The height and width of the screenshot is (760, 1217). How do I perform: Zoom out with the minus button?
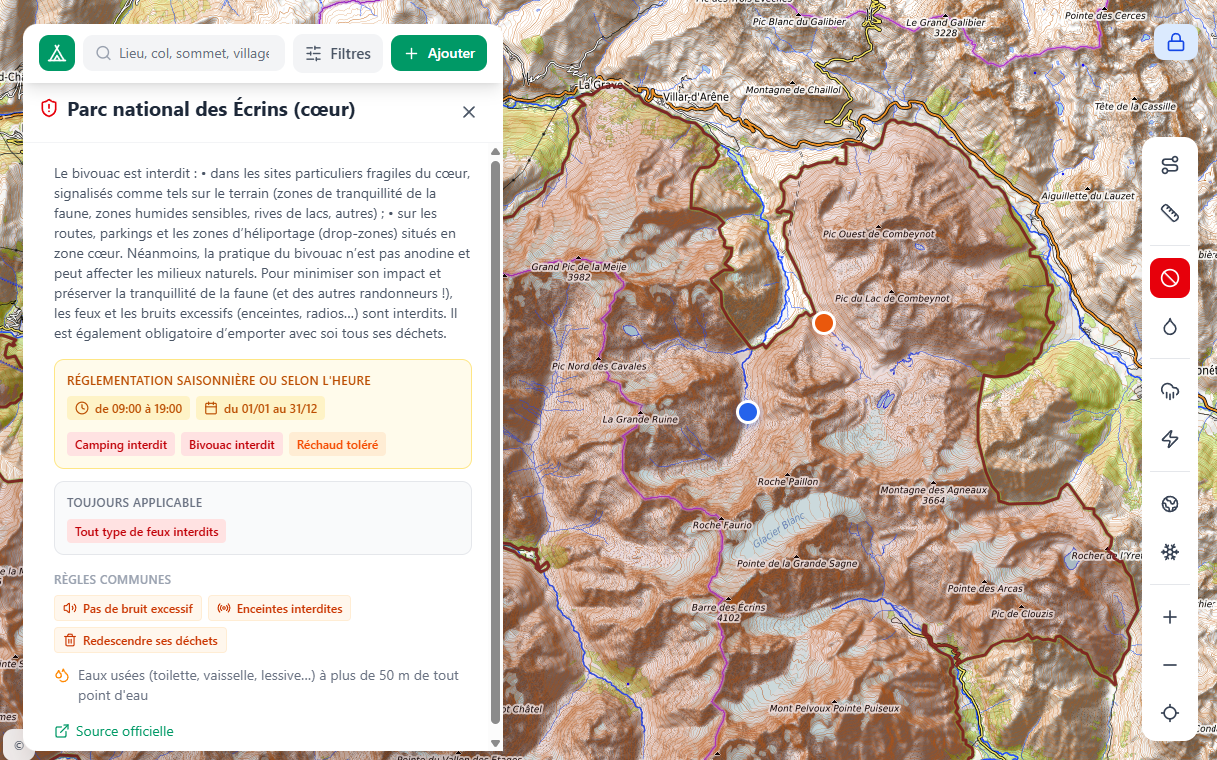[1170, 665]
